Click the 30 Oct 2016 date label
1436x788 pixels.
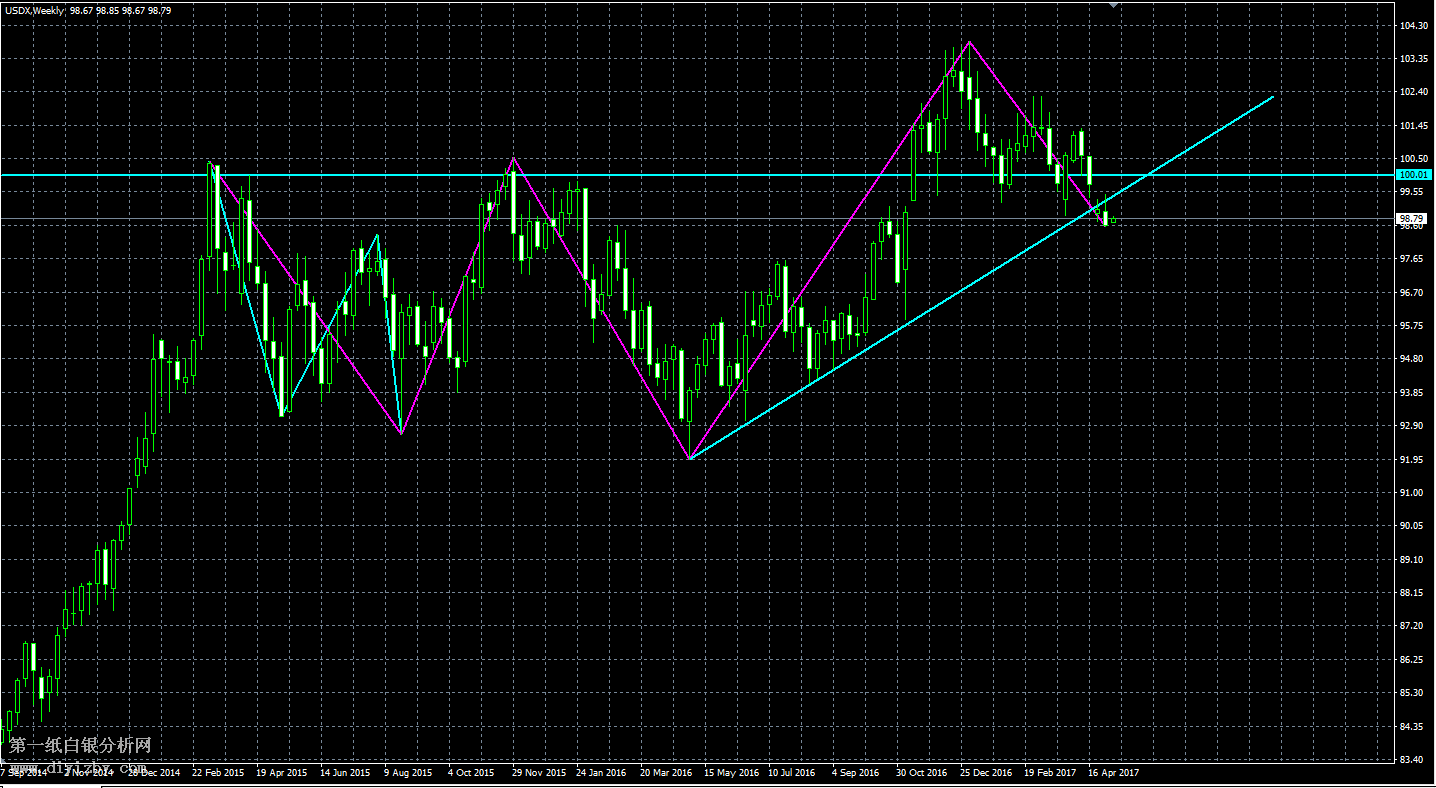click(921, 773)
